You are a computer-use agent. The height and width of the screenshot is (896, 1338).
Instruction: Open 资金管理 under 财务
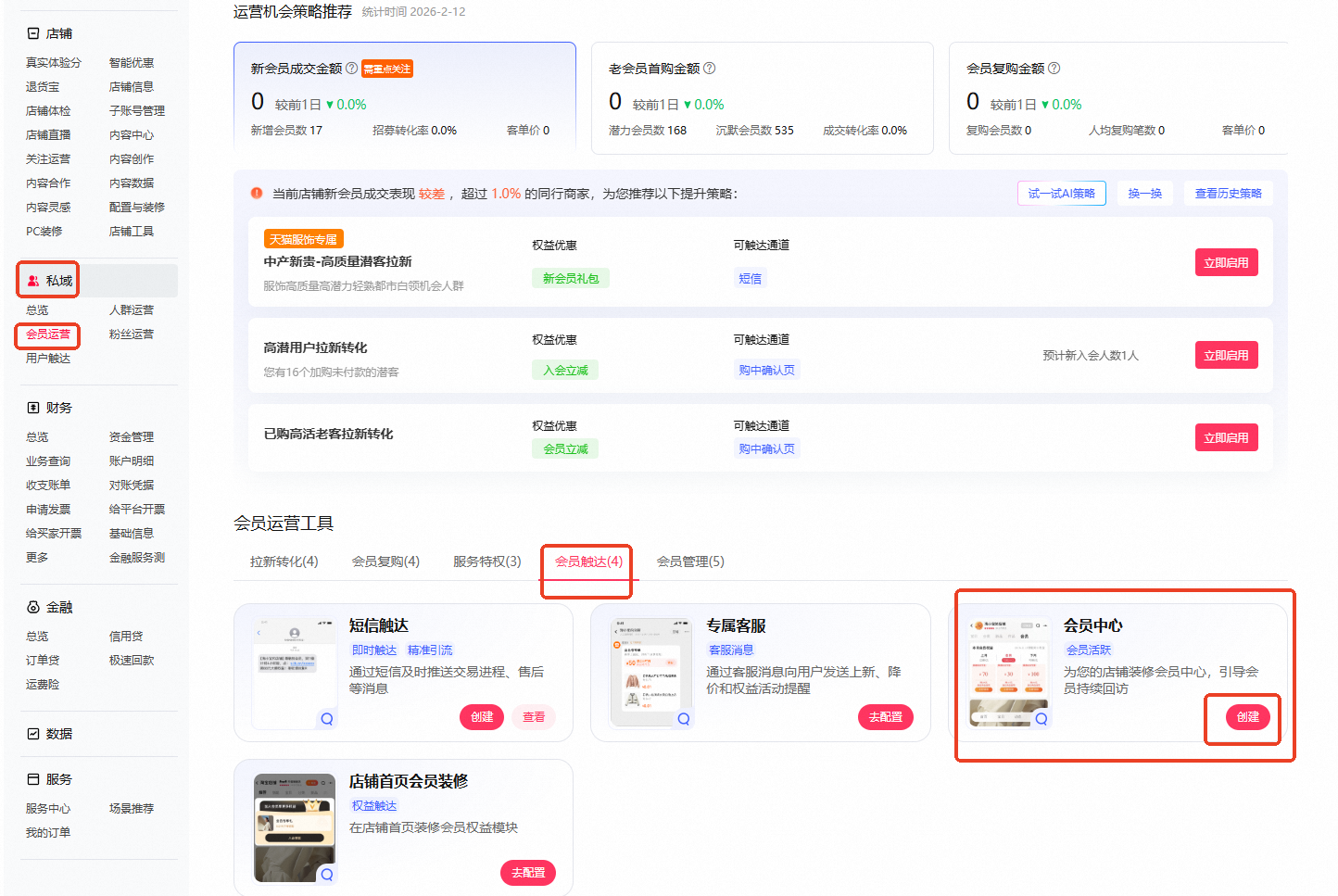point(132,437)
